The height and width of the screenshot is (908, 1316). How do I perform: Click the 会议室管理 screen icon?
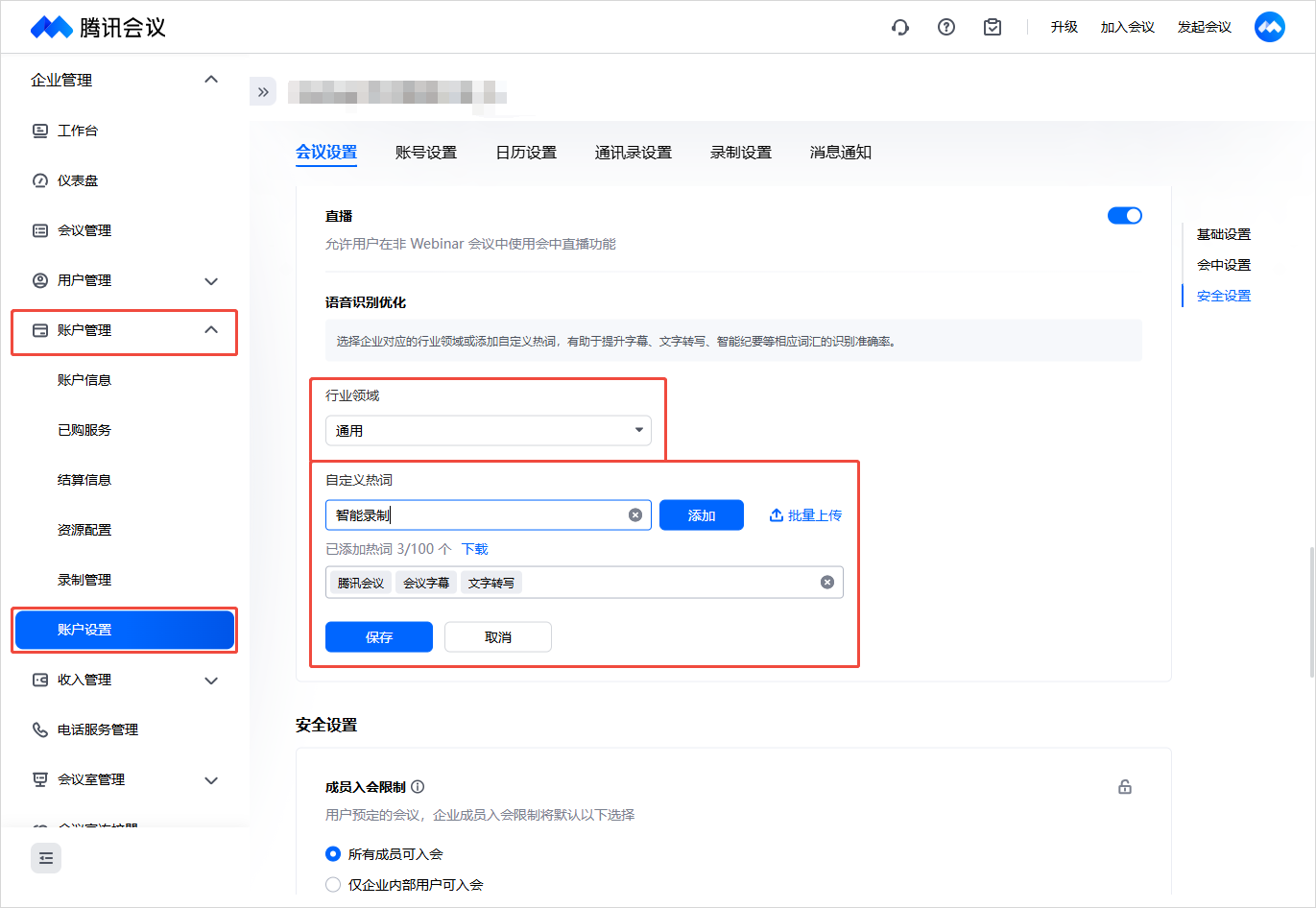click(x=40, y=779)
